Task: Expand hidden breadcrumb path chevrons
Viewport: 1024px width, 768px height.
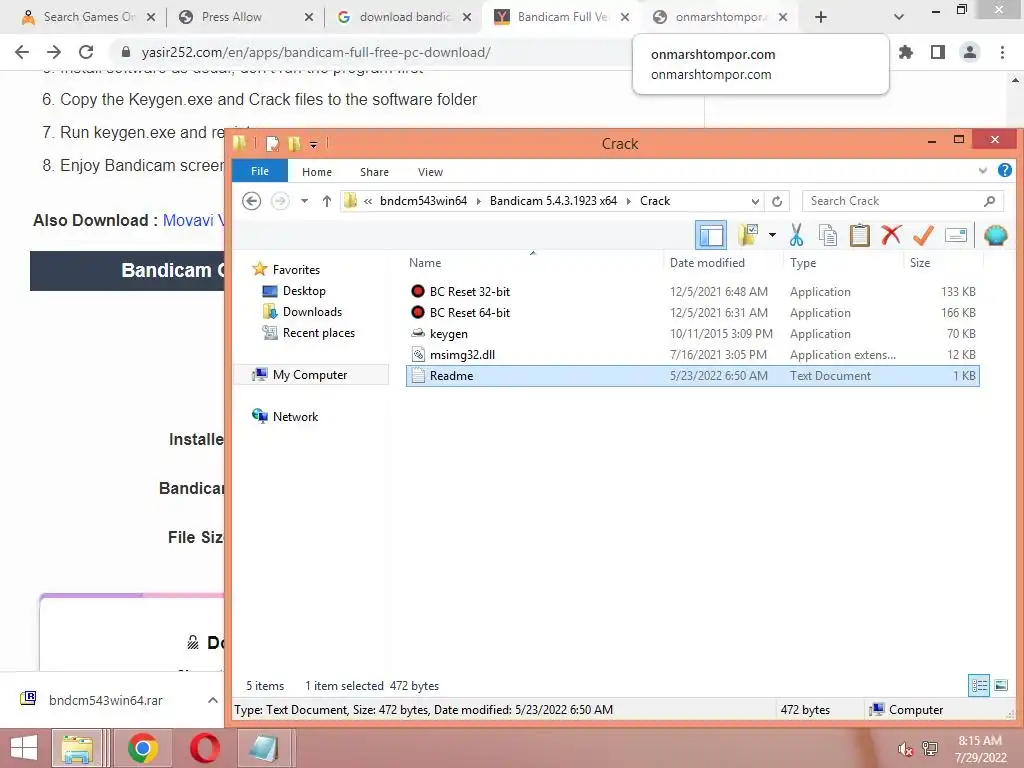Action: coord(368,201)
